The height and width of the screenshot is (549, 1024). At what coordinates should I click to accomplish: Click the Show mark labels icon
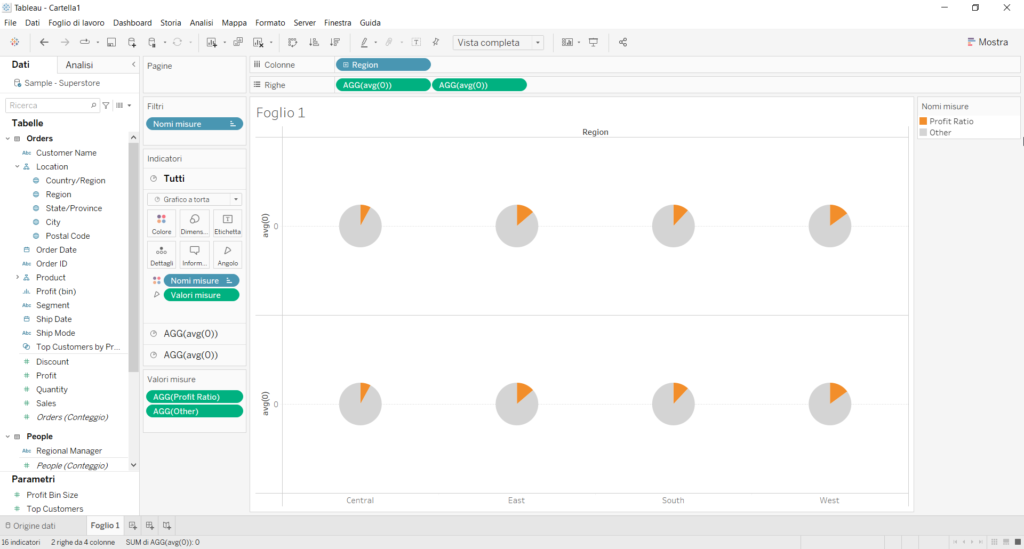pyautogui.click(x=416, y=42)
